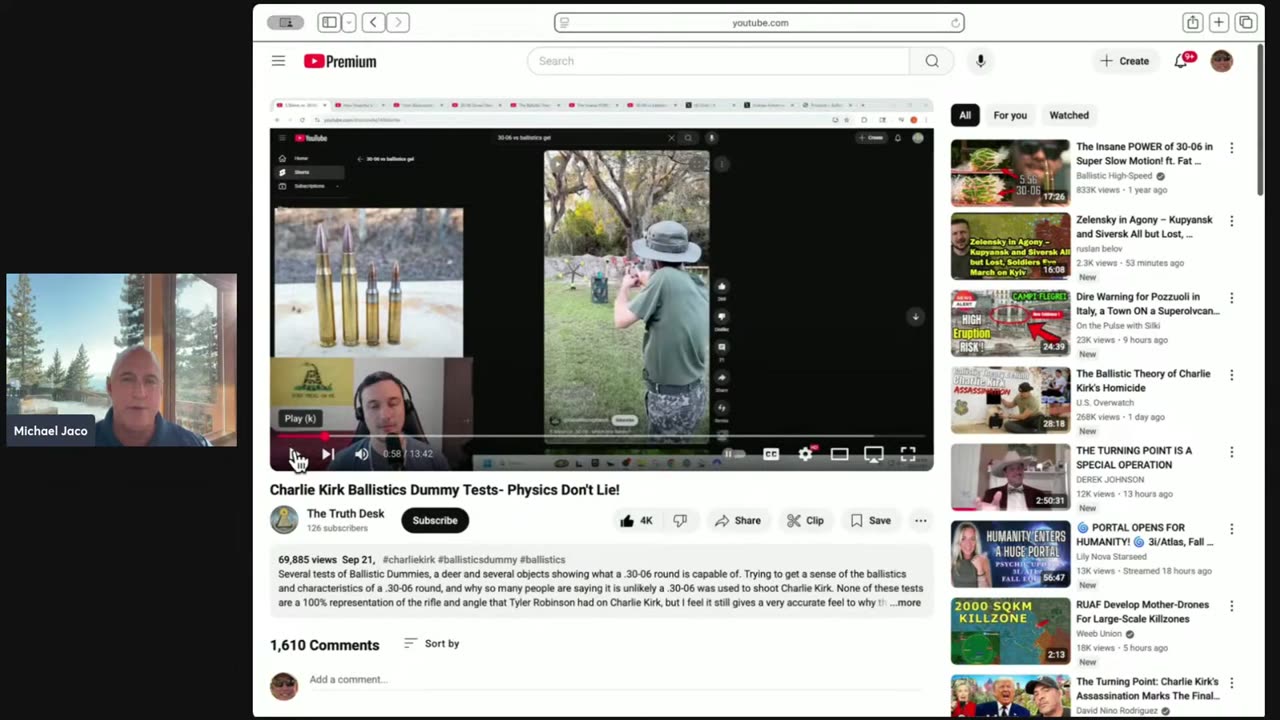This screenshot has height=720, width=1280.
Task: Save video to playlist
Action: (870, 520)
